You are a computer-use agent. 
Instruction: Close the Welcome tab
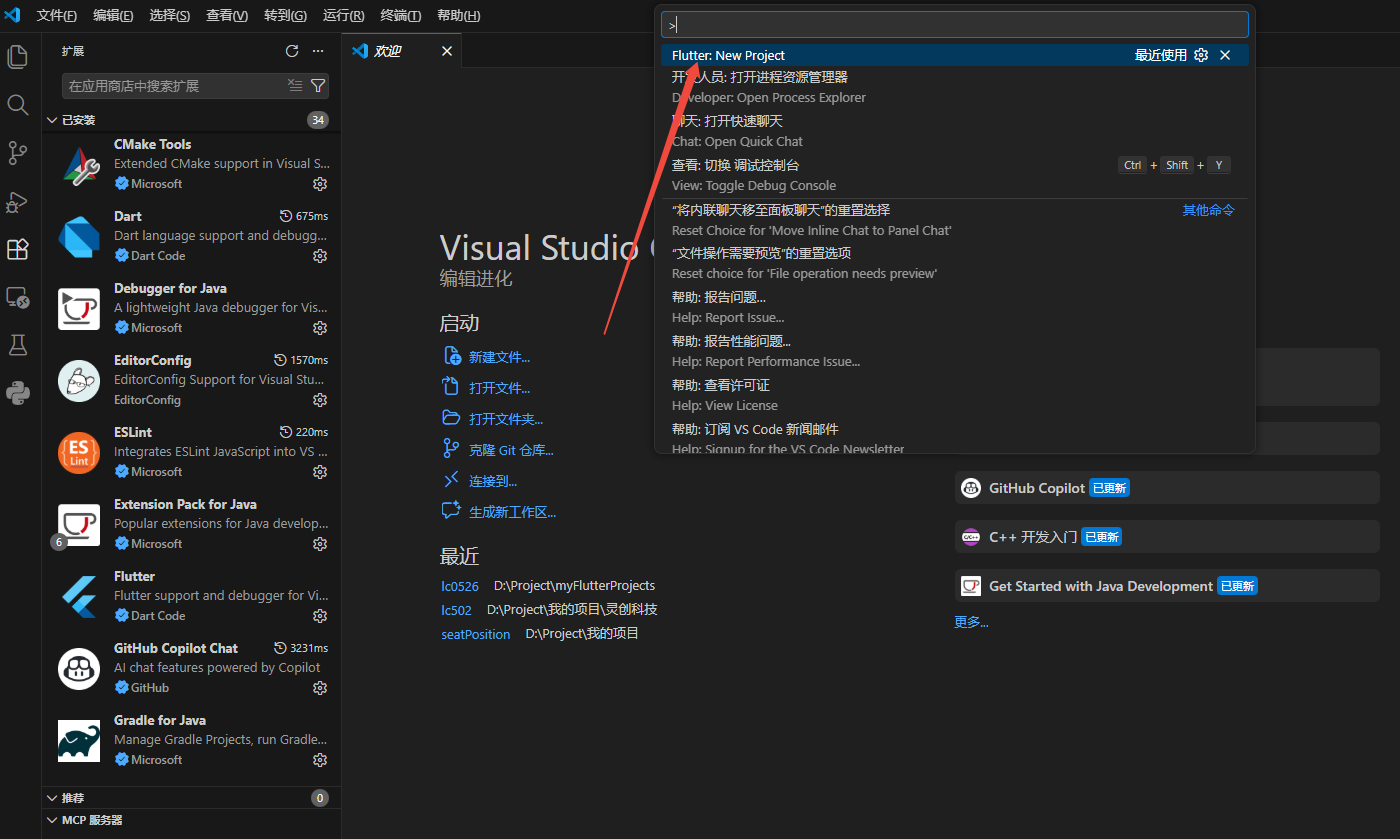click(x=447, y=51)
